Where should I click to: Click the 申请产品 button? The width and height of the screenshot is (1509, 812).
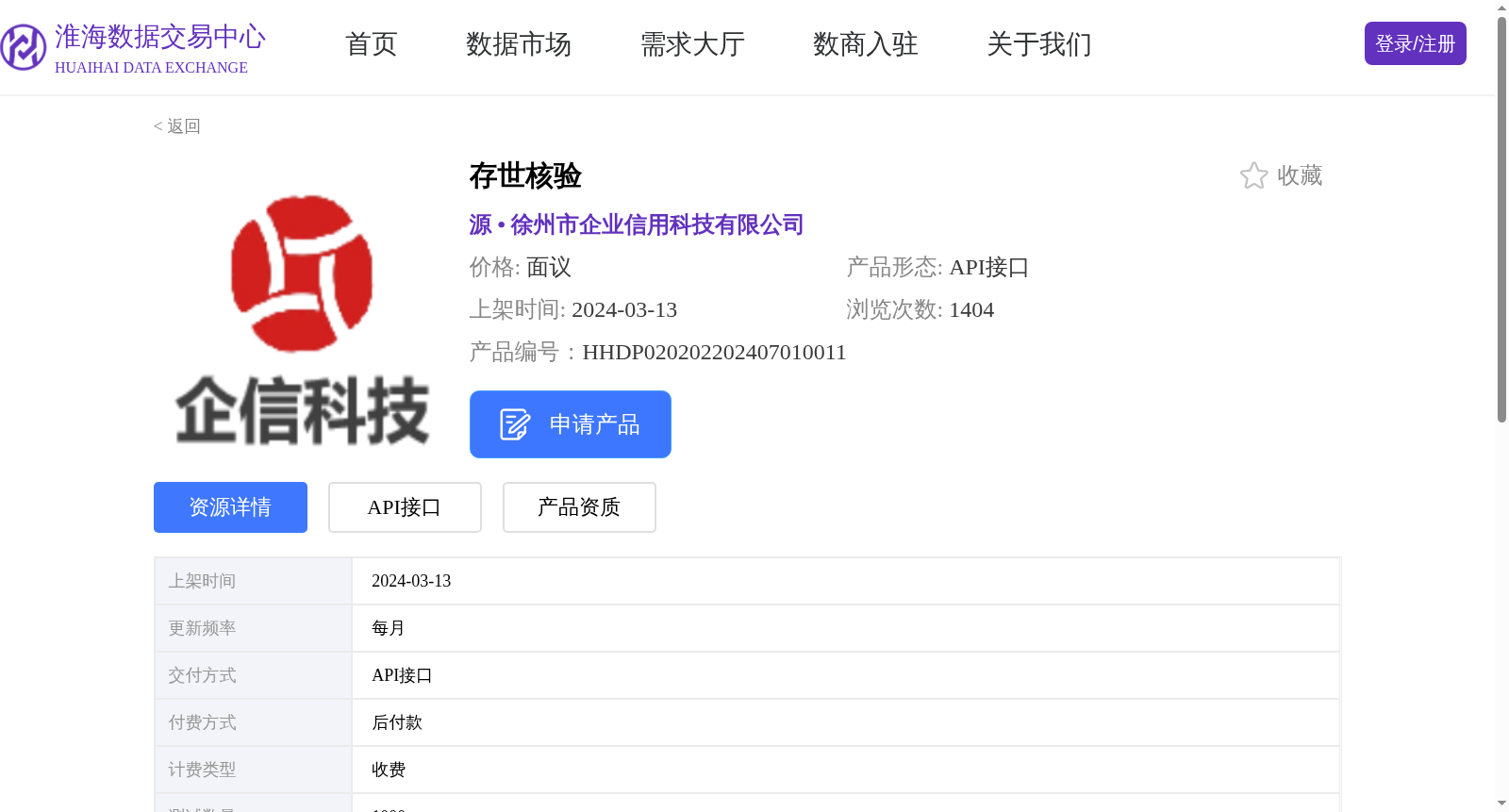click(571, 424)
